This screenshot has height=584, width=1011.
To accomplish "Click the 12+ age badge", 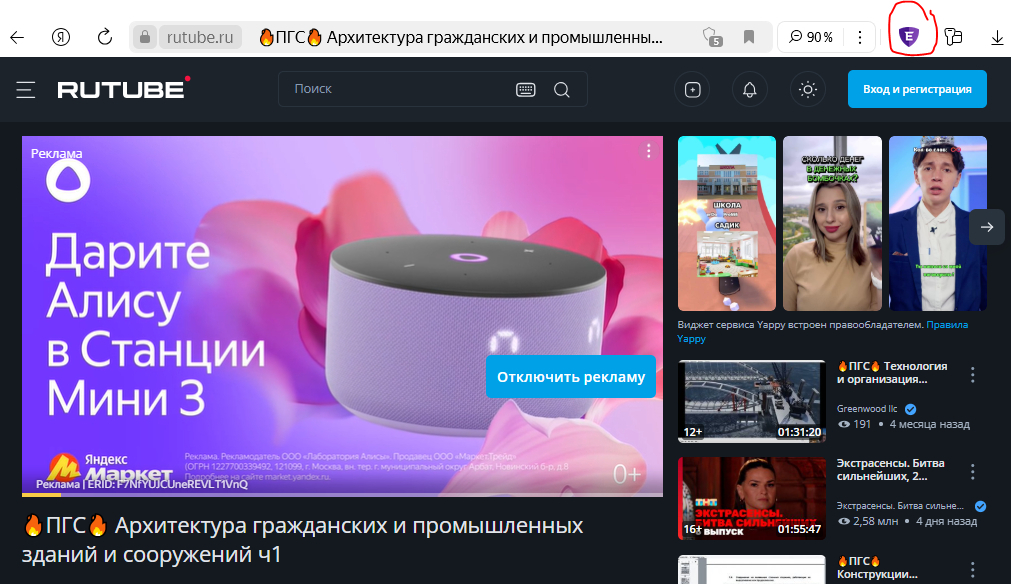I will click(x=692, y=432).
